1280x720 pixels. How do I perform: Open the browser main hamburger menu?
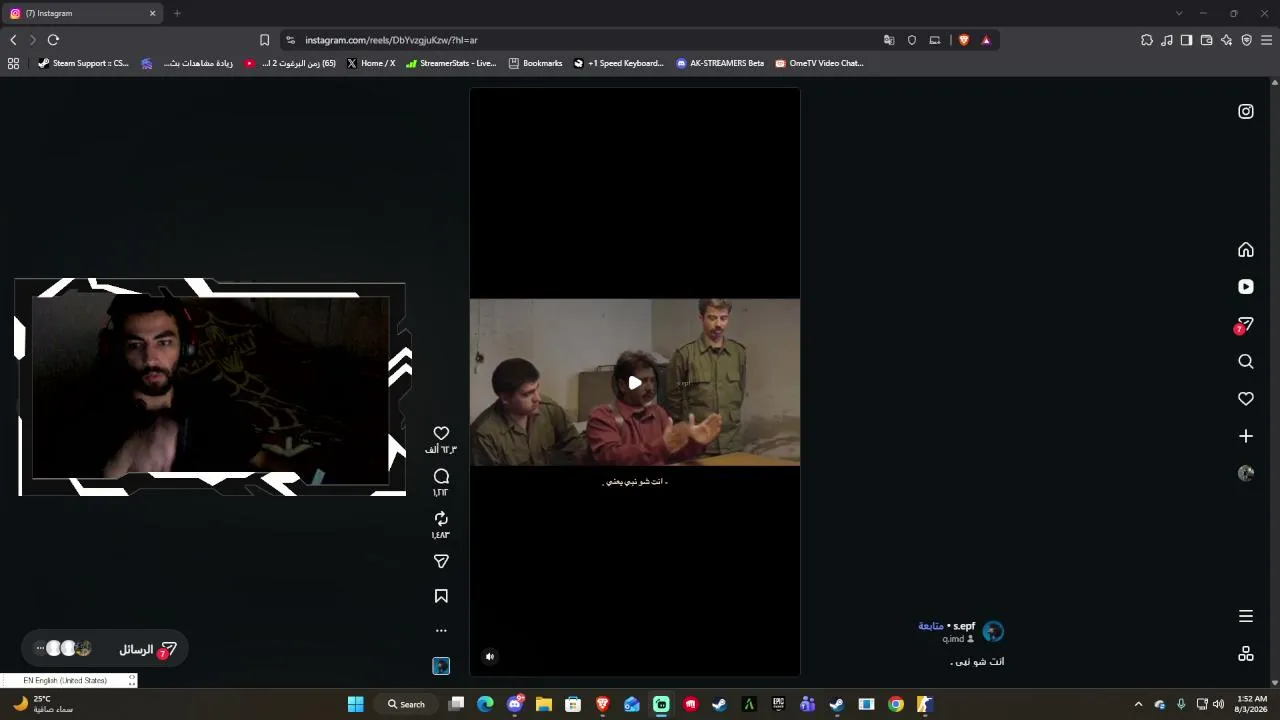click(1267, 40)
